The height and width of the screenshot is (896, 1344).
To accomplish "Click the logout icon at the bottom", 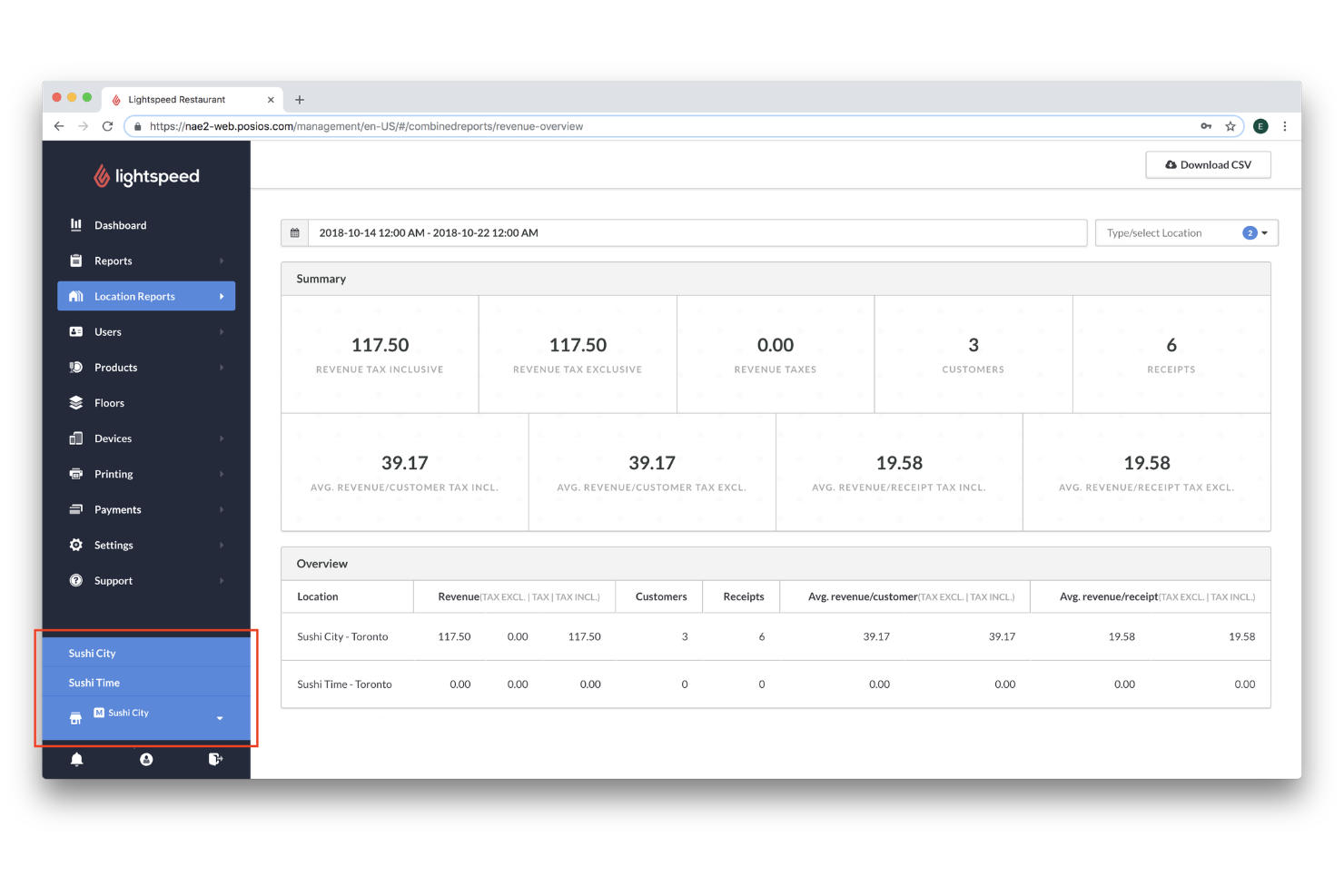I will tap(215, 760).
